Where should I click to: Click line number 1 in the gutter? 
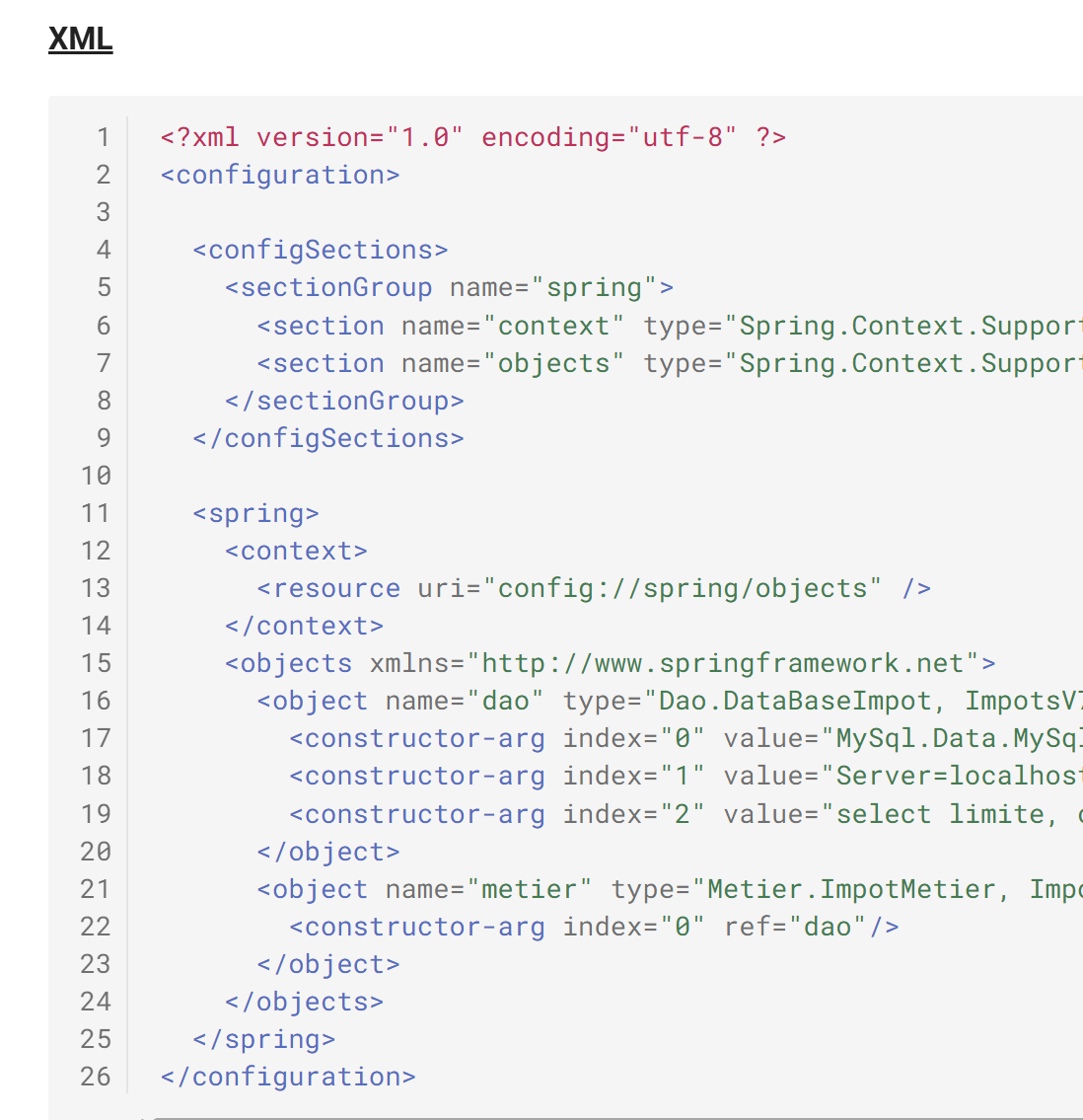103,137
